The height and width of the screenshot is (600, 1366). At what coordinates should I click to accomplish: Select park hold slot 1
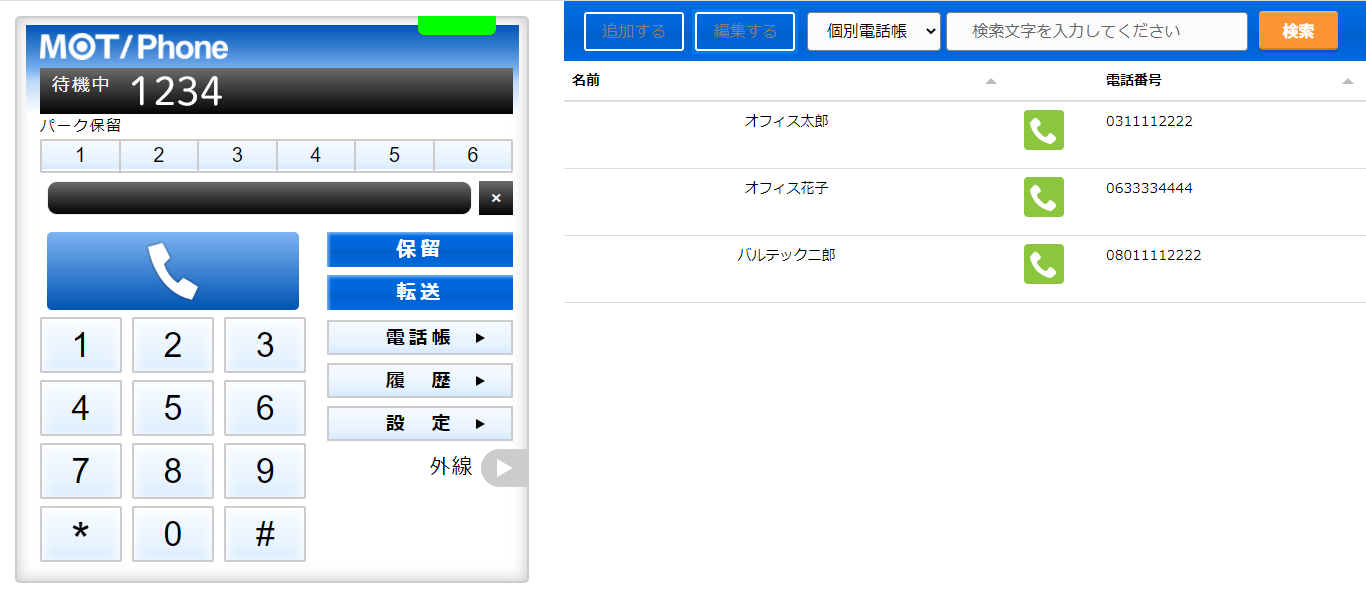click(x=80, y=156)
